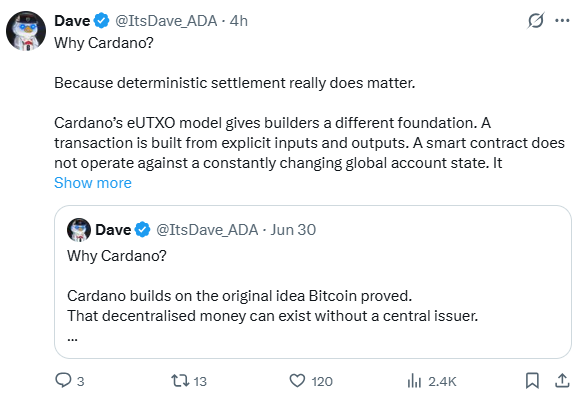Expand the quoted post's ellipsis text
Image resolution: width=583 pixels, height=400 pixels.
[73, 338]
